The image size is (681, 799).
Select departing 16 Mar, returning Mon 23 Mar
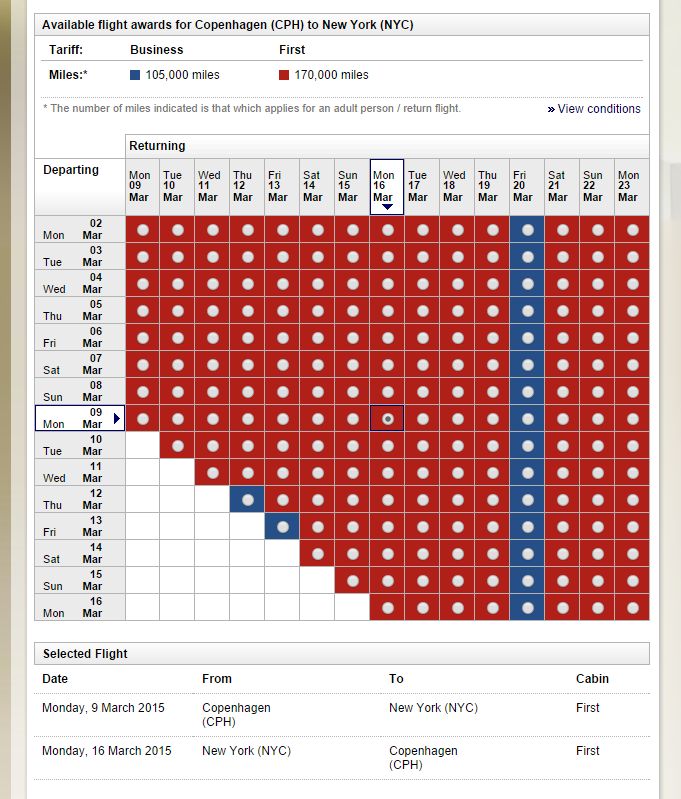pyautogui.click(x=632, y=607)
